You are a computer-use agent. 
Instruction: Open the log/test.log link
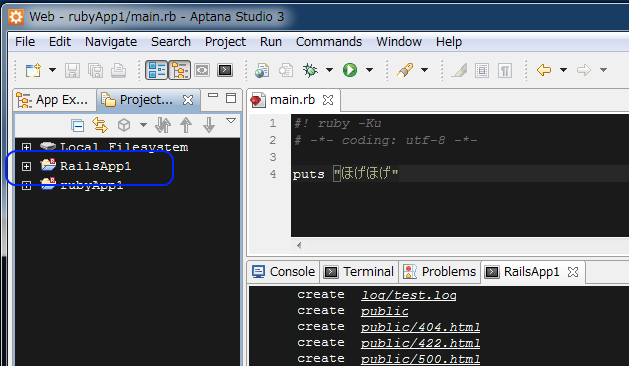(408, 295)
